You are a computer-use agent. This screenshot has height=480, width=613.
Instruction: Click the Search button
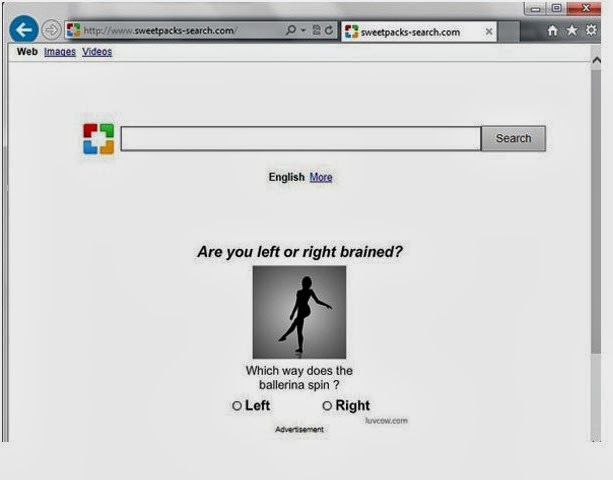point(513,138)
